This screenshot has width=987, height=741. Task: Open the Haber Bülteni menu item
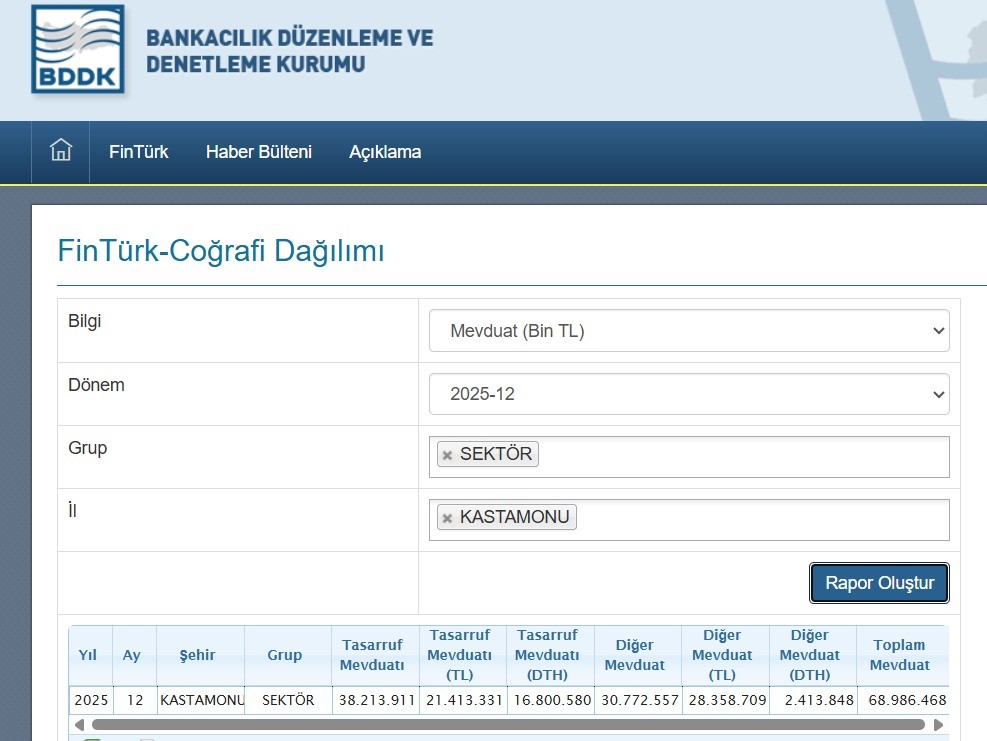(x=259, y=152)
